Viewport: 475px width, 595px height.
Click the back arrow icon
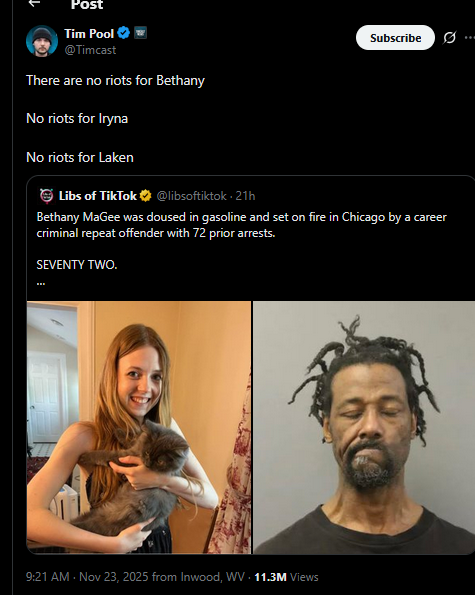(35, 3)
